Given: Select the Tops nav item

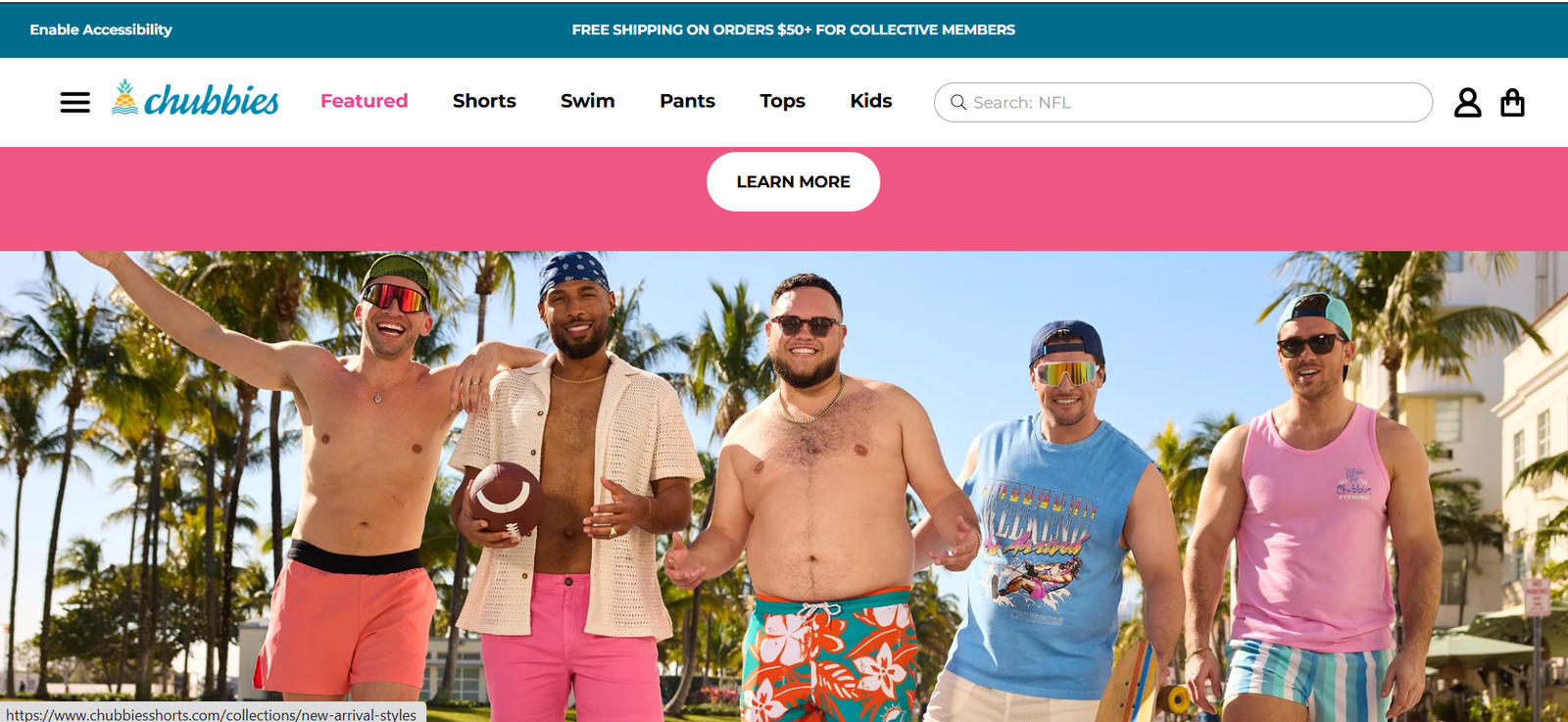Looking at the screenshot, I should click(x=782, y=101).
